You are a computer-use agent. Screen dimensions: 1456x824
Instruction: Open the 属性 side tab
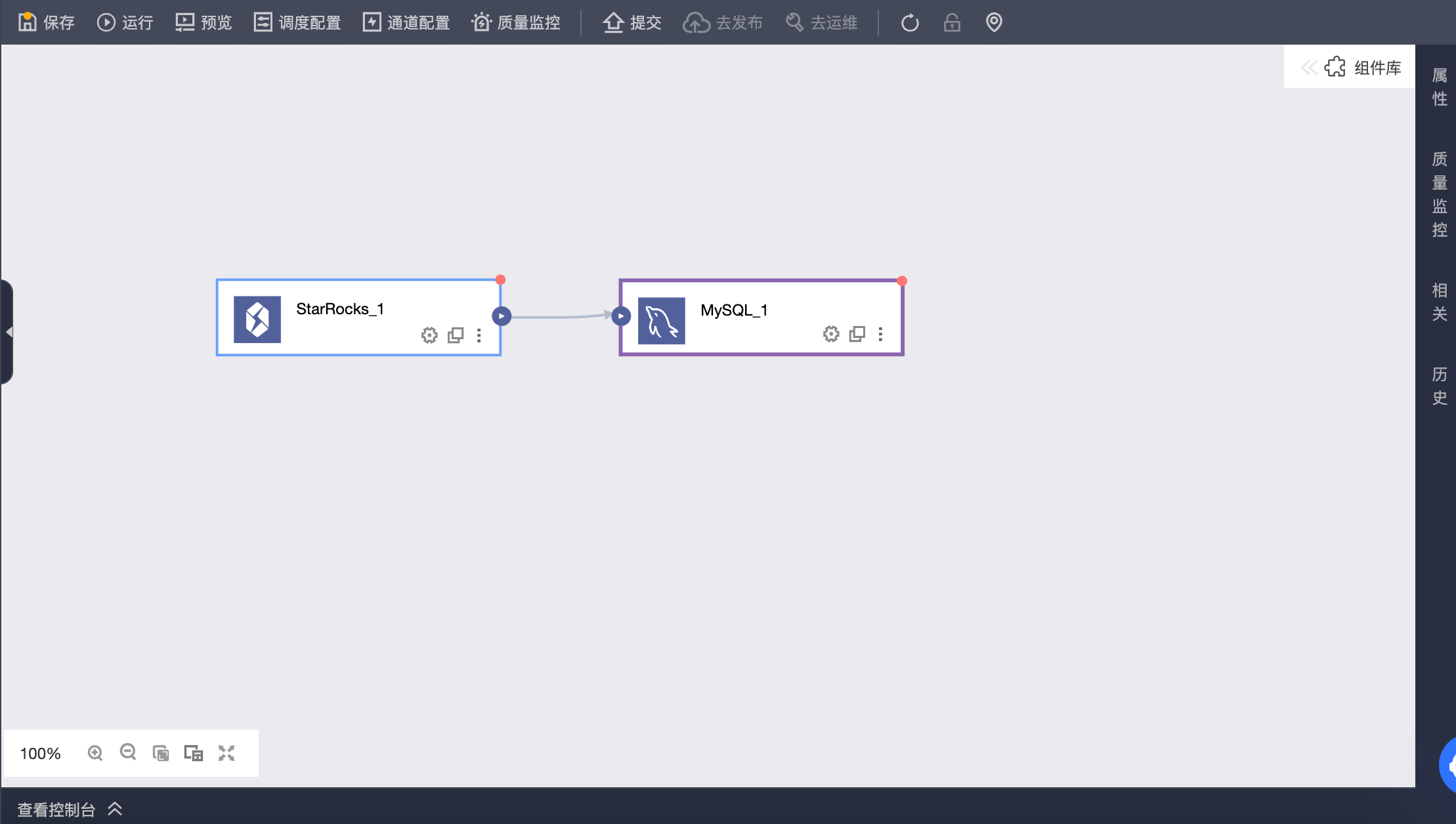tap(1439, 87)
